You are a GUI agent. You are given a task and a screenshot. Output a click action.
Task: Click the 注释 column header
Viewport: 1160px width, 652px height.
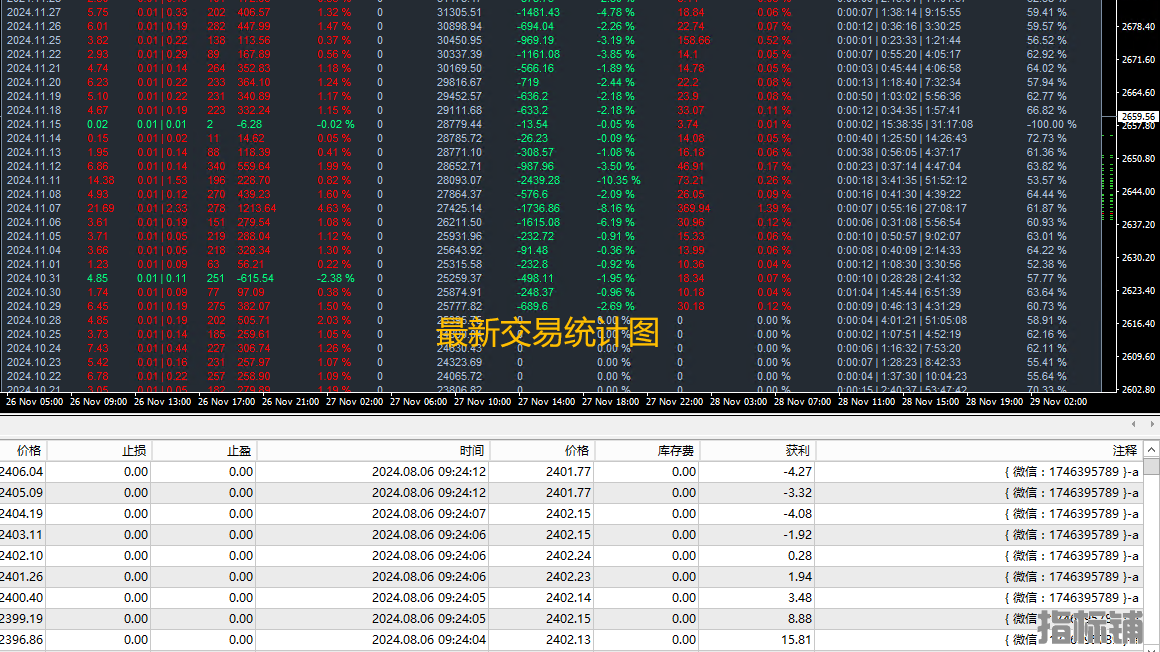tap(1124, 451)
